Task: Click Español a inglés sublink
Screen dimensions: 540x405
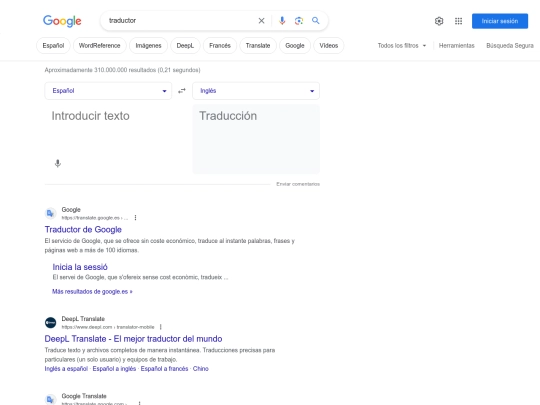Action: [x=114, y=368]
